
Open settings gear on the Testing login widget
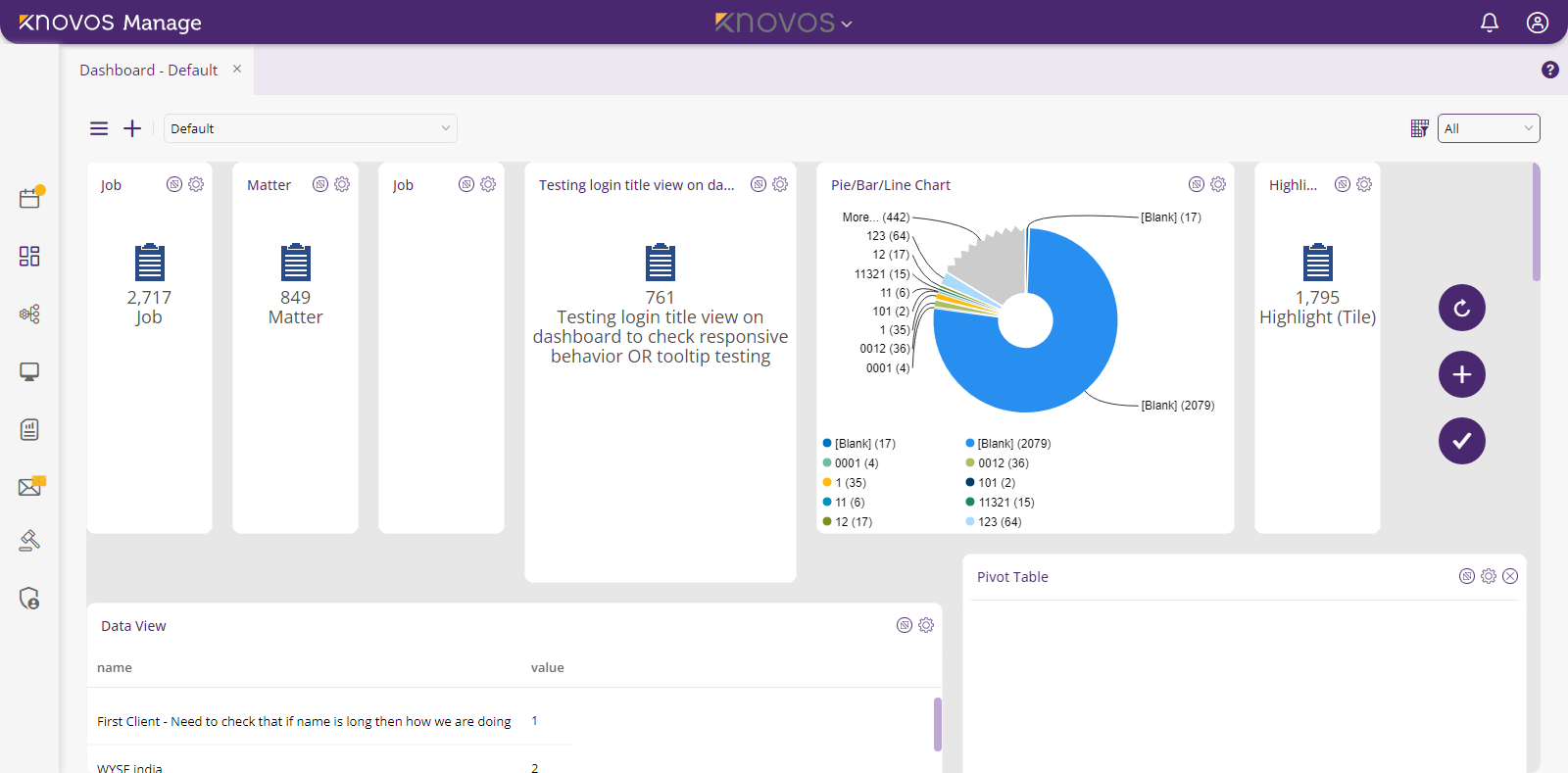(x=780, y=184)
